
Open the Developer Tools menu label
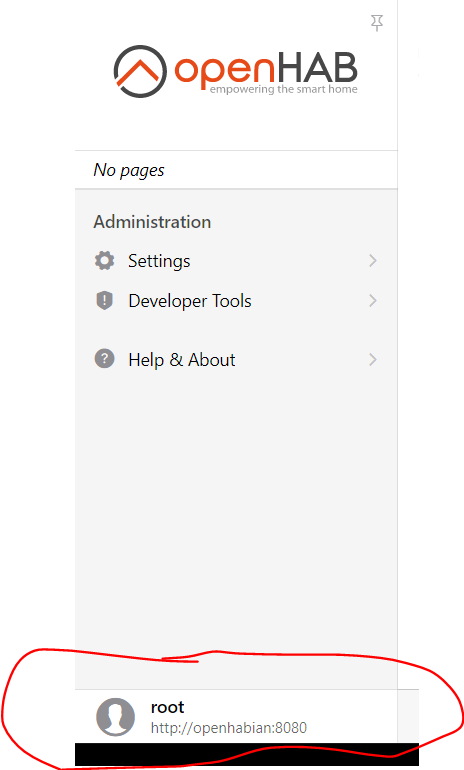tap(190, 301)
